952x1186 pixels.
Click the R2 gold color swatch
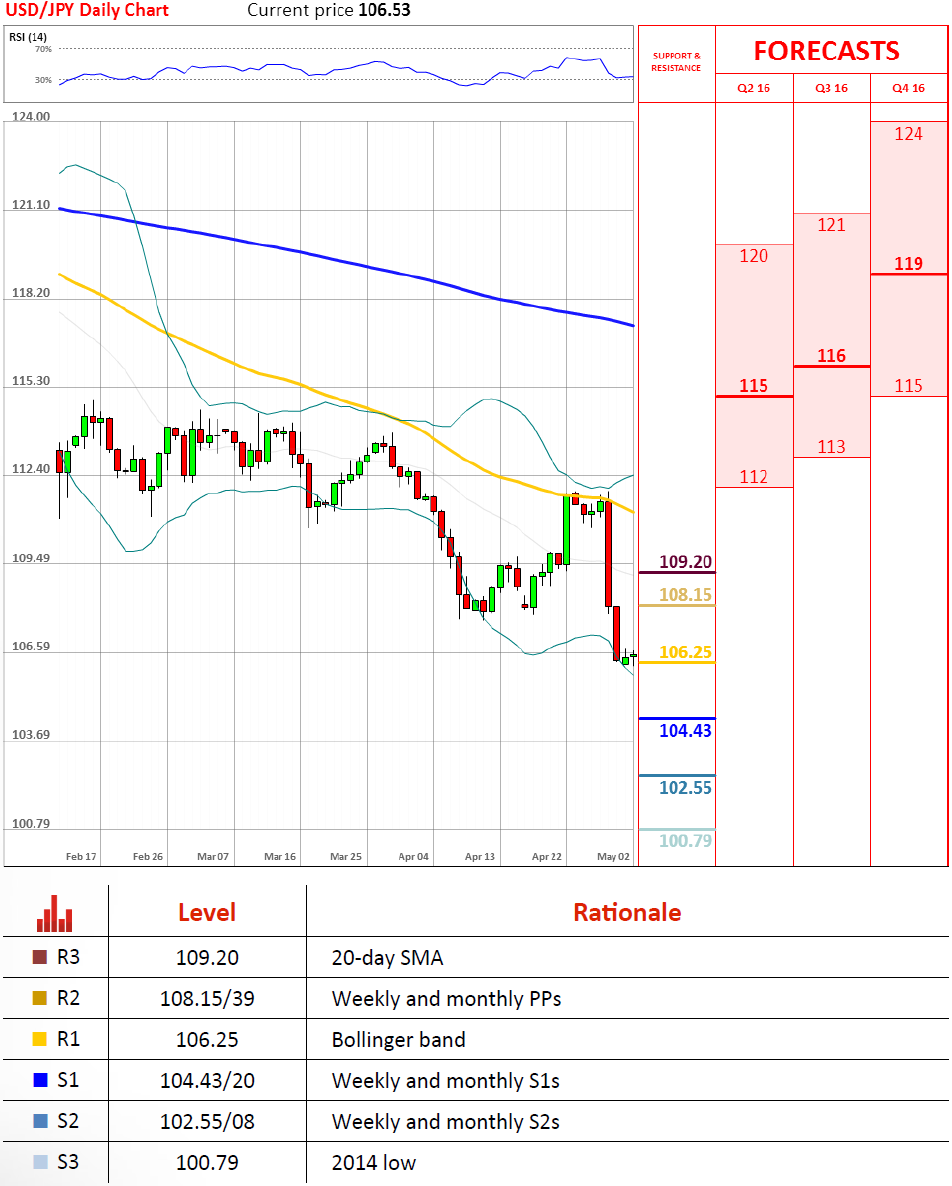pyautogui.click(x=40, y=998)
